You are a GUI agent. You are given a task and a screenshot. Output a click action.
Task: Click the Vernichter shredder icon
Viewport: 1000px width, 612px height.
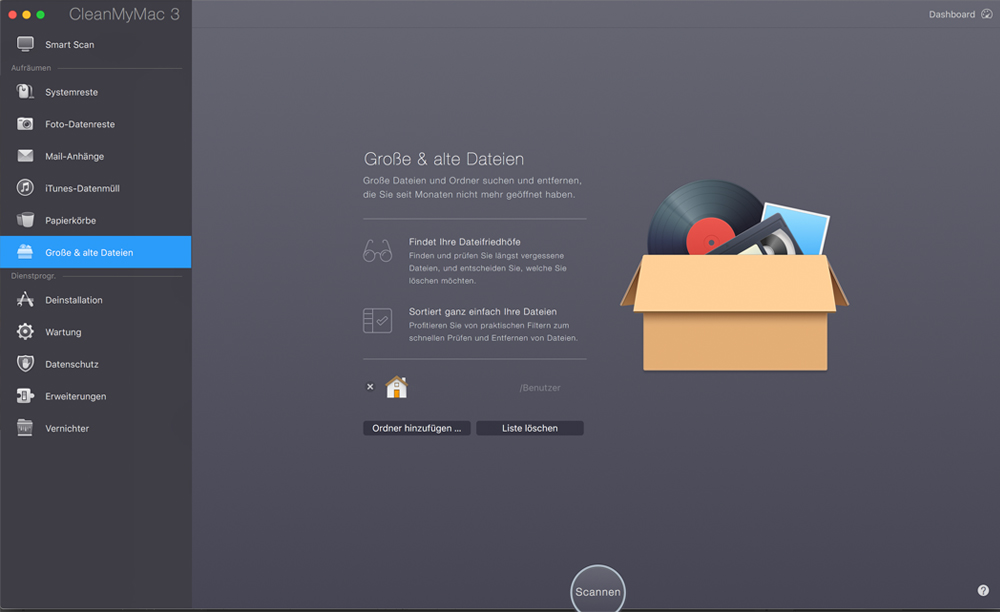[26, 428]
